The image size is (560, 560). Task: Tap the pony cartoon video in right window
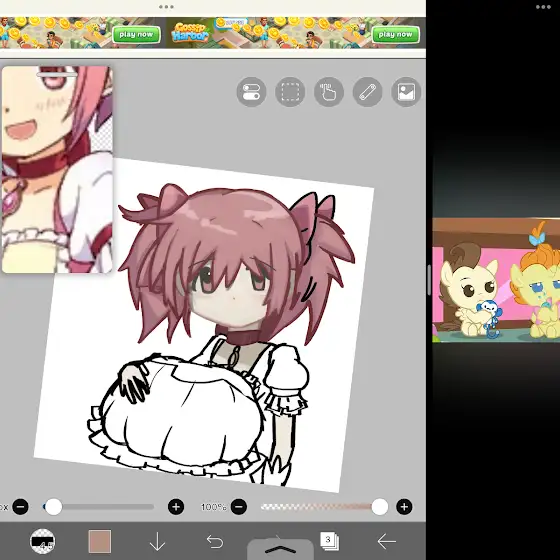[496, 280]
